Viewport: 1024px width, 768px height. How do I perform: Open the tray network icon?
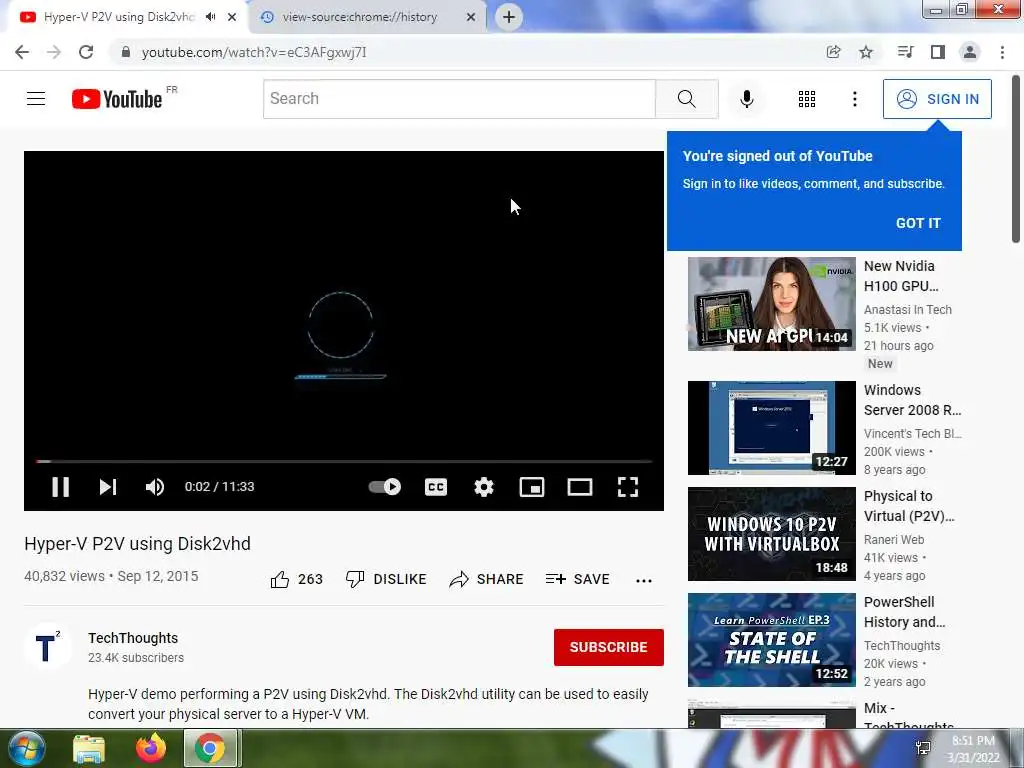pos(923,748)
